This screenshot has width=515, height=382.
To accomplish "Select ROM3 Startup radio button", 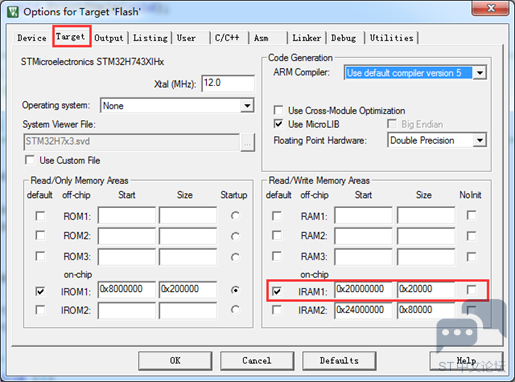I will (x=235, y=257).
